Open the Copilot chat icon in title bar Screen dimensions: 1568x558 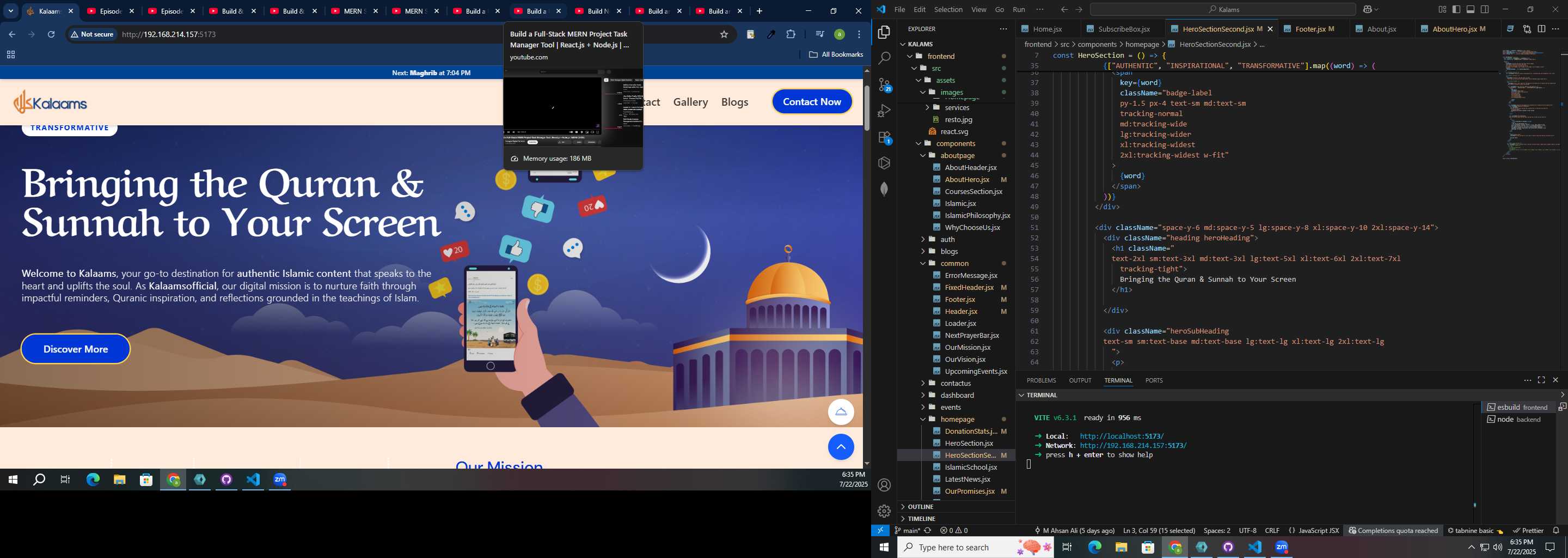pos(1367,9)
